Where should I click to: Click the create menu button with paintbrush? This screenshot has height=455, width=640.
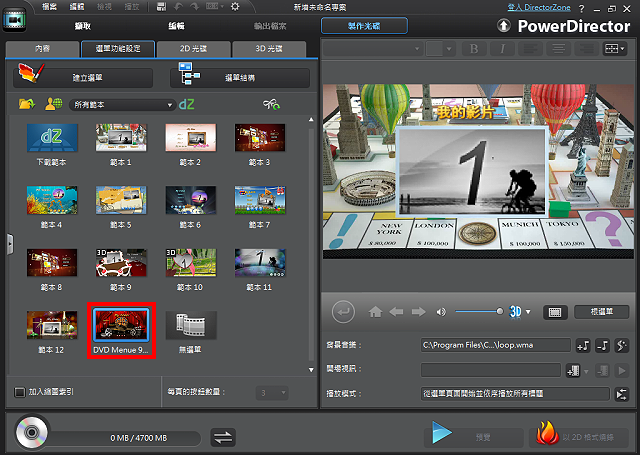[x=83, y=77]
